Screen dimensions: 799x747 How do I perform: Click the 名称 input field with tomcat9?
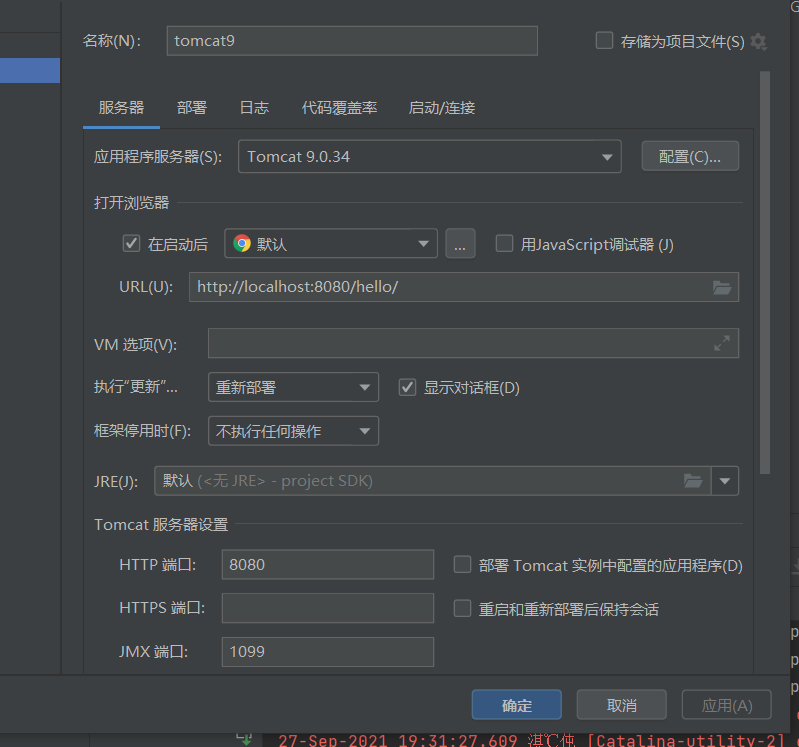(352, 41)
